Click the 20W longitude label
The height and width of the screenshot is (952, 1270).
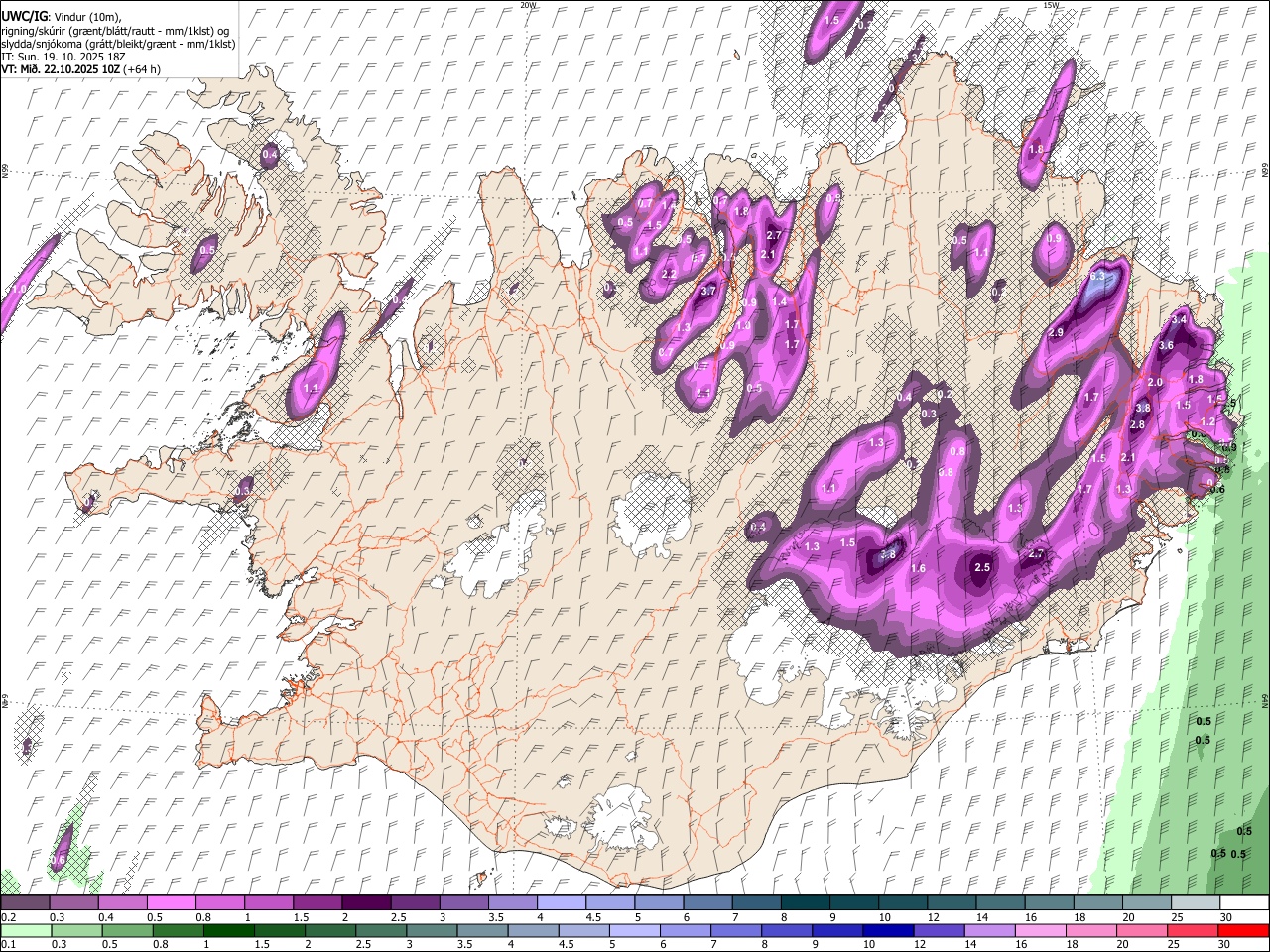(x=528, y=5)
